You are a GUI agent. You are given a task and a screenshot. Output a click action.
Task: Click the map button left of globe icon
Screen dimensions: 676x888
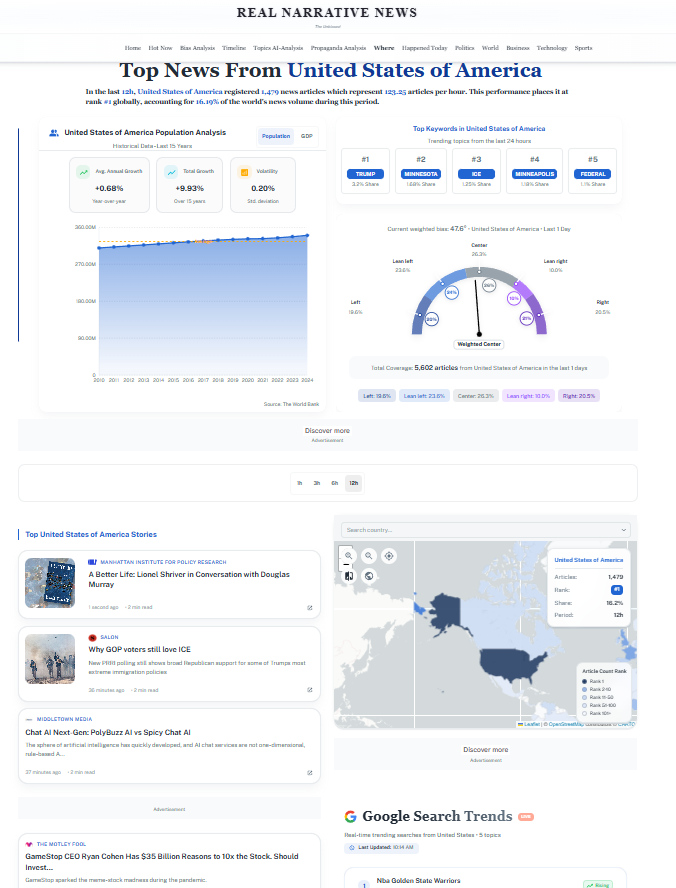(x=349, y=576)
